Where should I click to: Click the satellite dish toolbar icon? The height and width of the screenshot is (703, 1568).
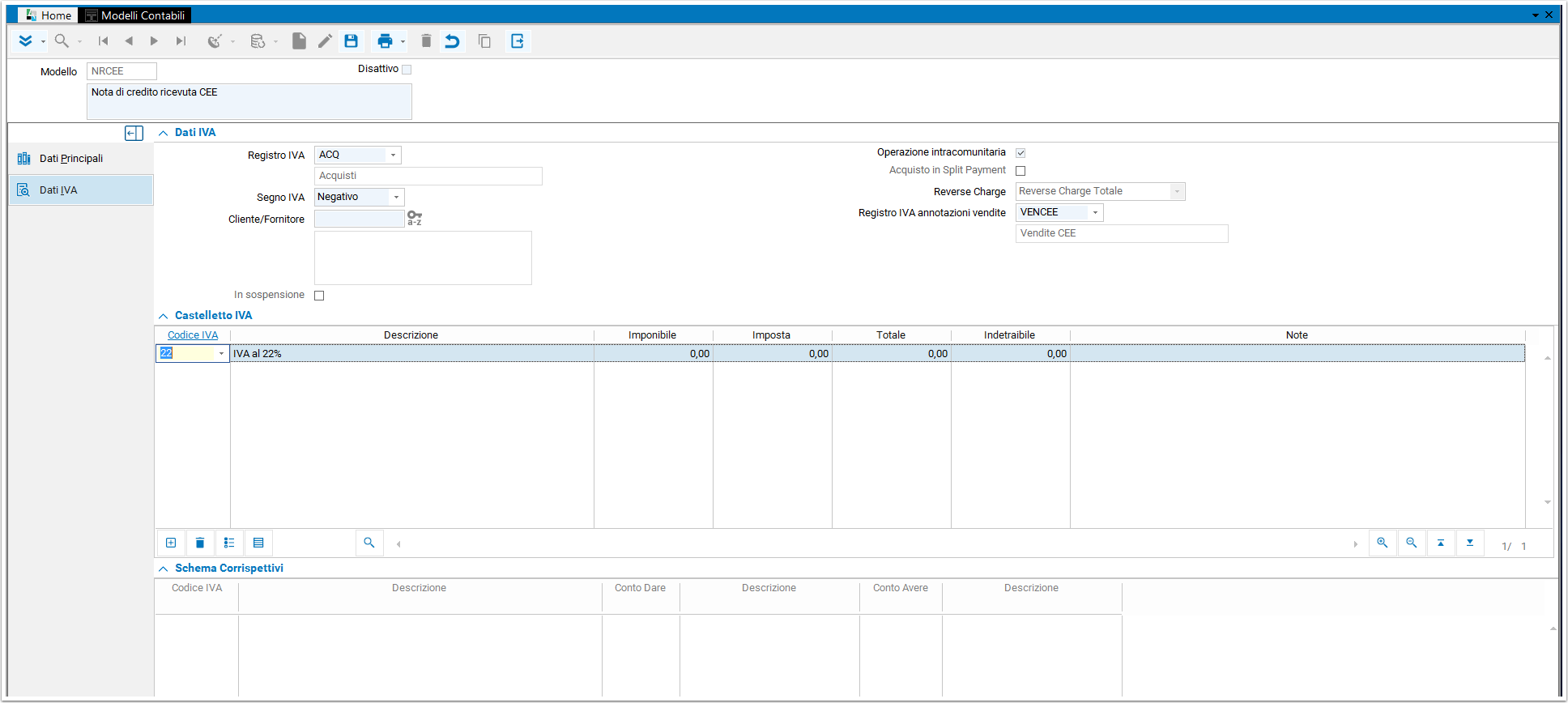coord(215,41)
